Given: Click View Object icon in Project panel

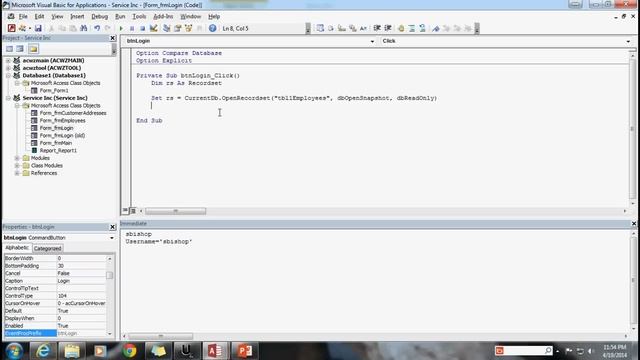Looking at the screenshot, I should coord(20,49).
